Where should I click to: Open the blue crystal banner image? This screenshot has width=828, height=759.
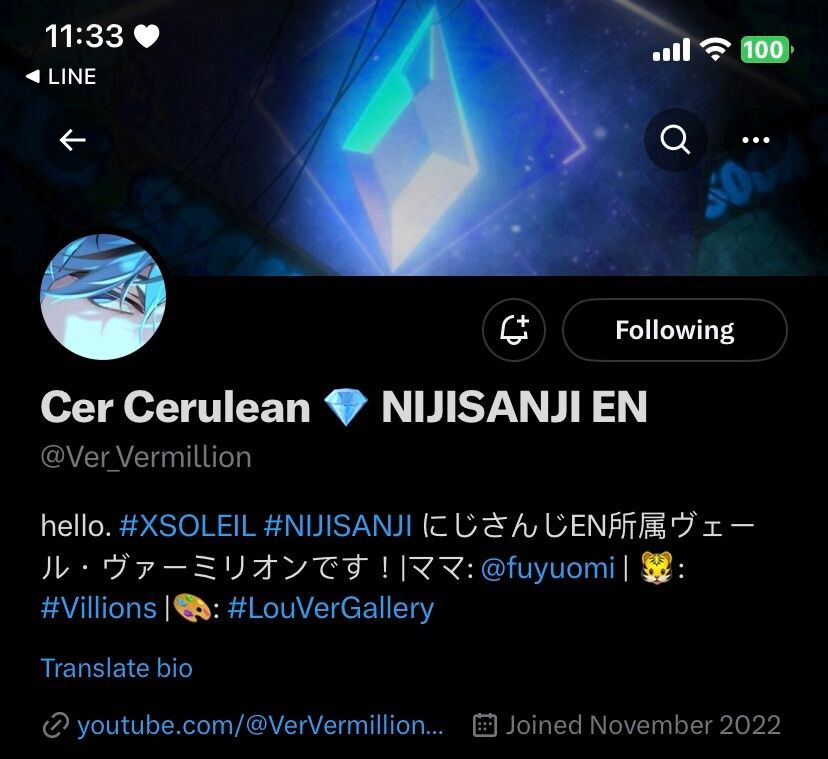point(414,137)
